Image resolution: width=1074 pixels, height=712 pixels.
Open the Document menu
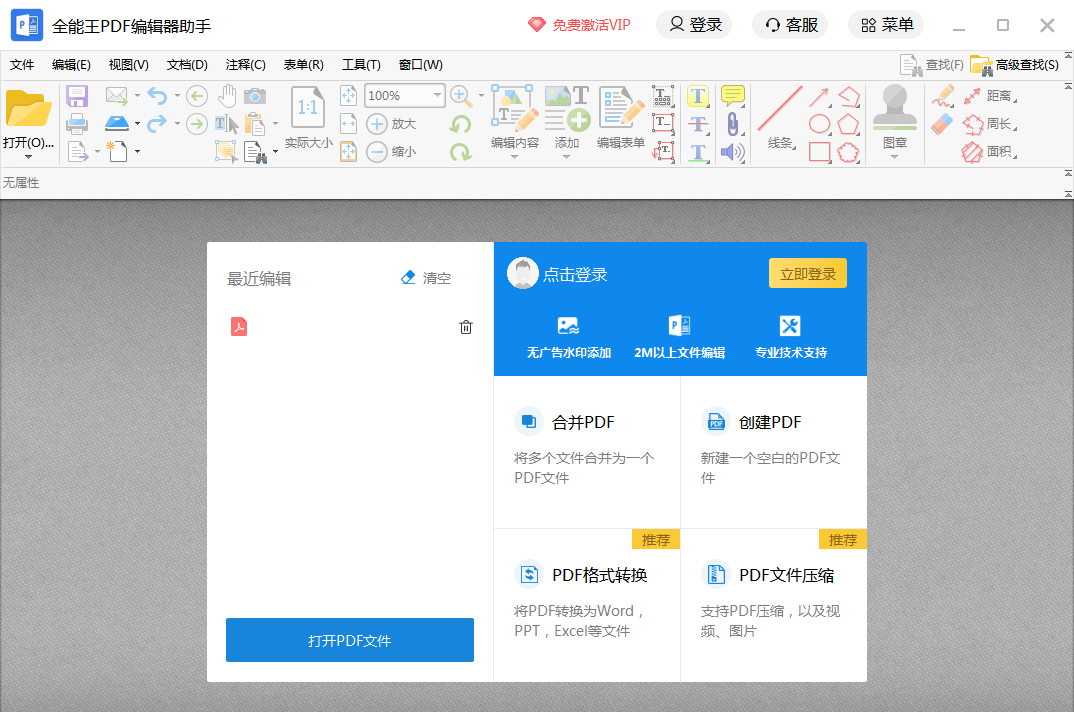pos(187,65)
